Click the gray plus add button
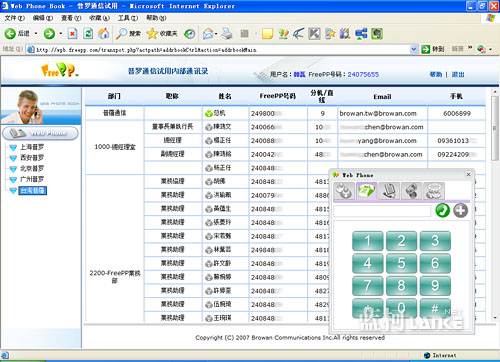Screen dimensions: 500x362 tap(461, 210)
